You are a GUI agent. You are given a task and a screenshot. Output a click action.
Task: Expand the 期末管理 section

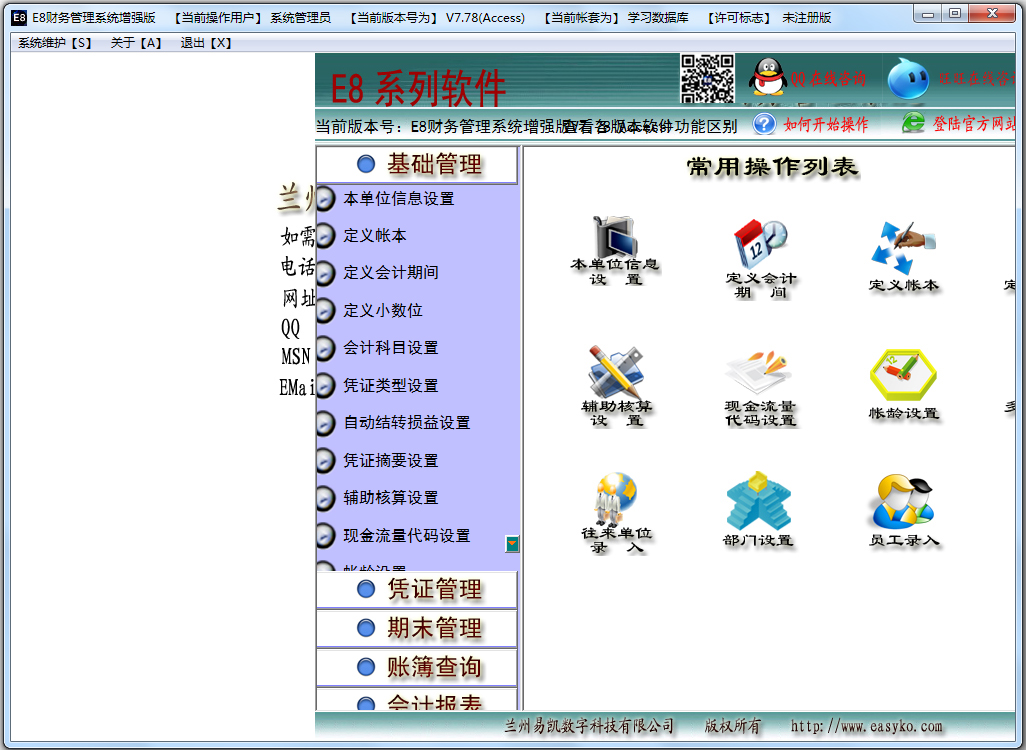(417, 628)
